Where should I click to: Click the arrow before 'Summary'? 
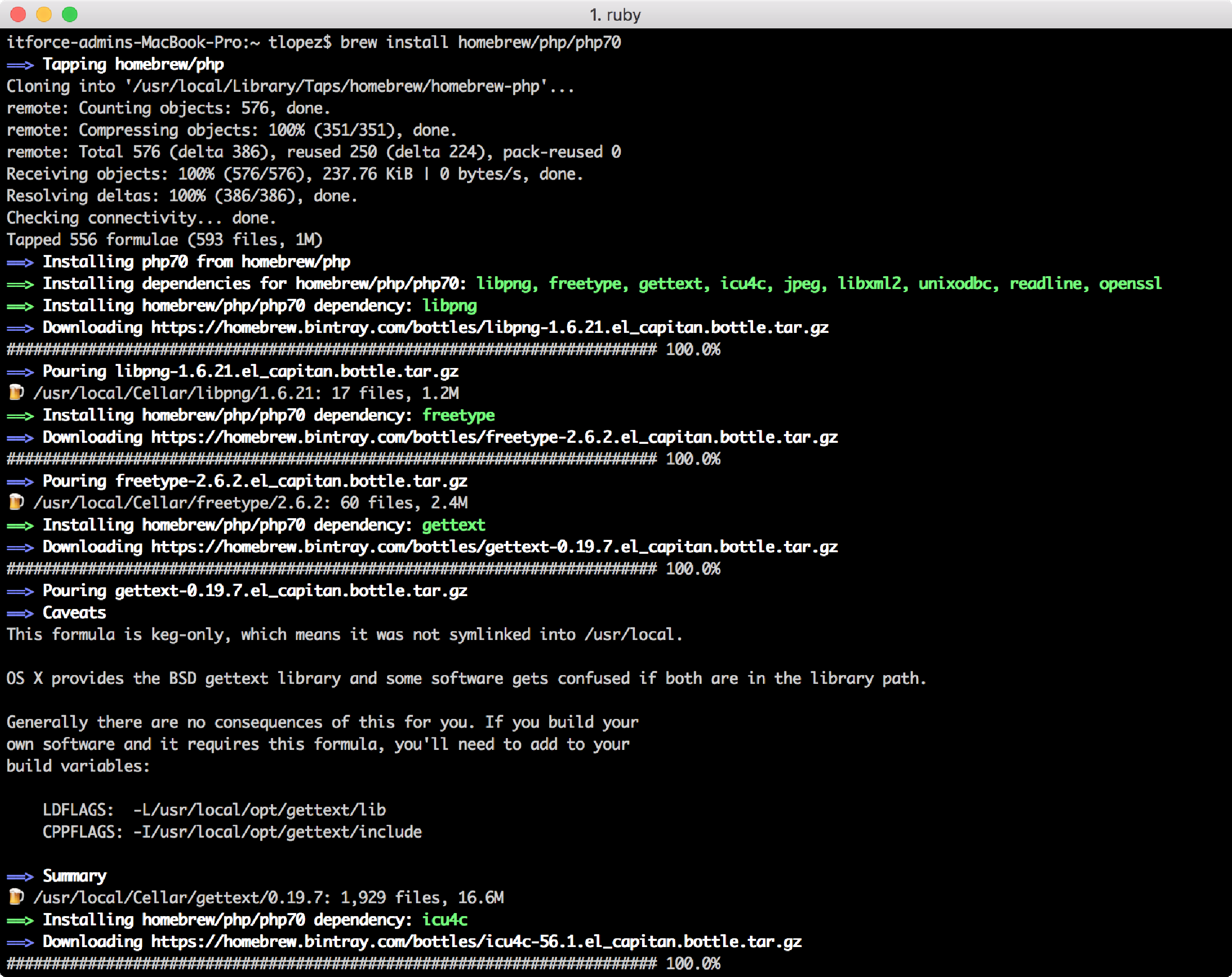20,877
